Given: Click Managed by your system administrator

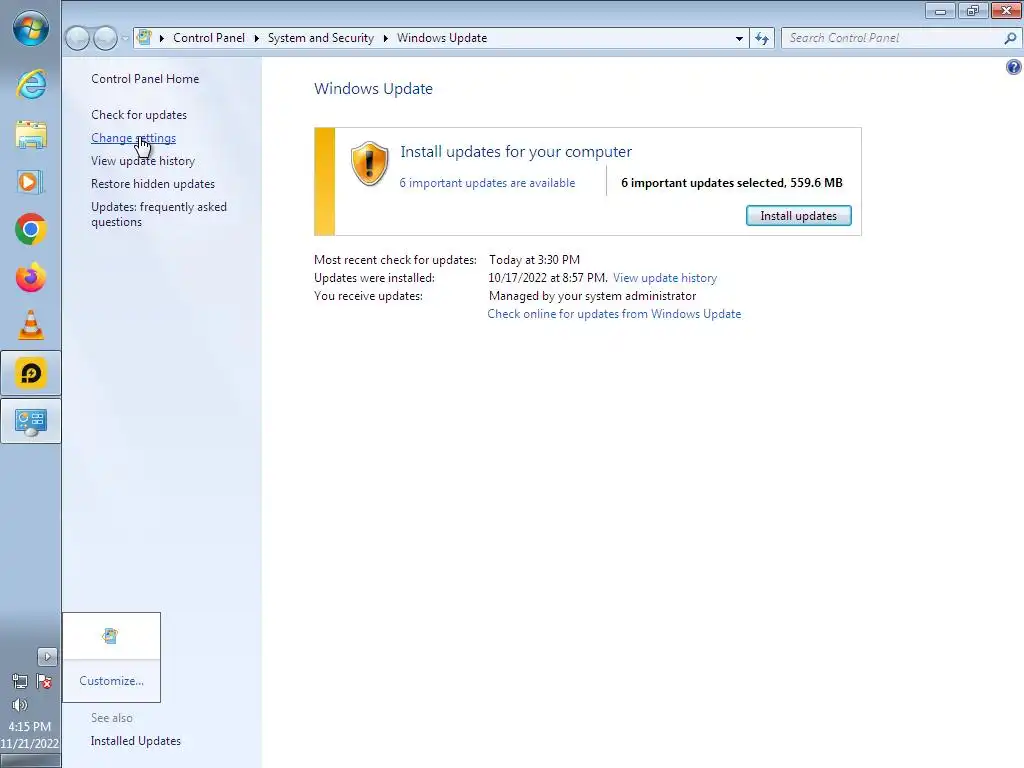Looking at the screenshot, I should 592,296.
